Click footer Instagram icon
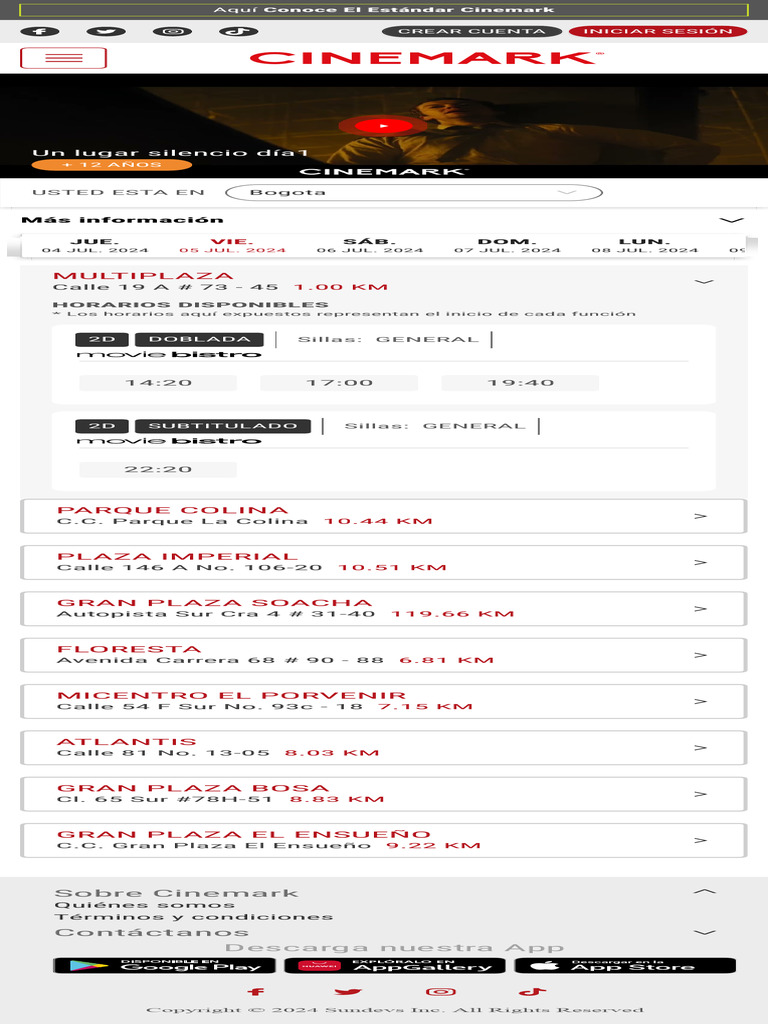 click(x=441, y=992)
